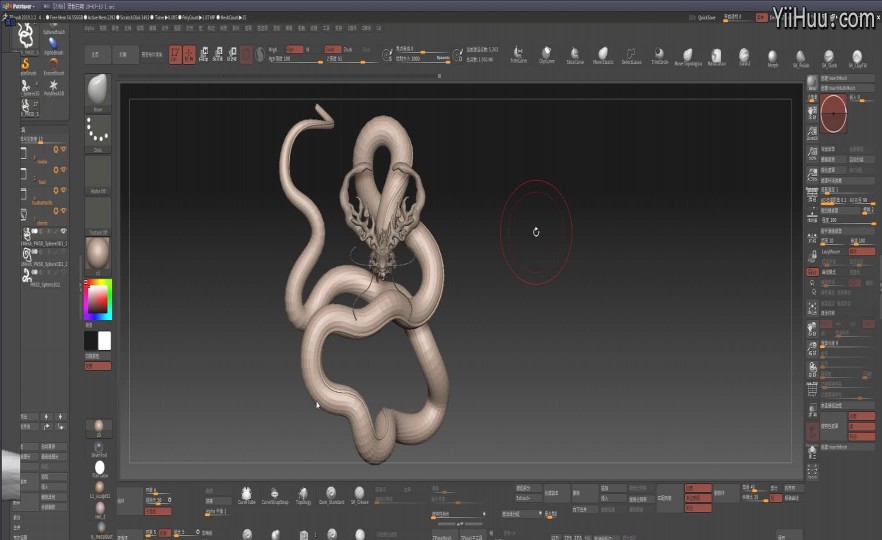Select the Morph brush
The height and width of the screenshot is (540, 882).
[x=772, y=56]
